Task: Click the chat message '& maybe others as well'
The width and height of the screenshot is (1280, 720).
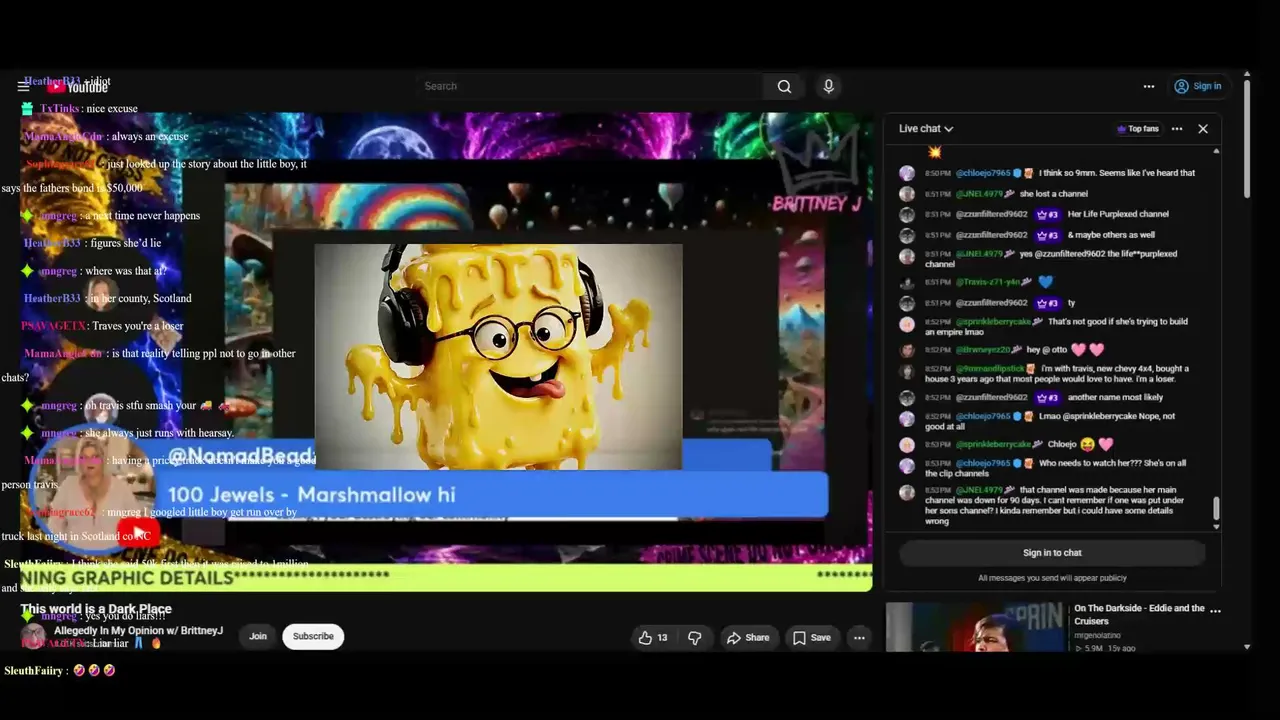Action: click(1111, 235)
